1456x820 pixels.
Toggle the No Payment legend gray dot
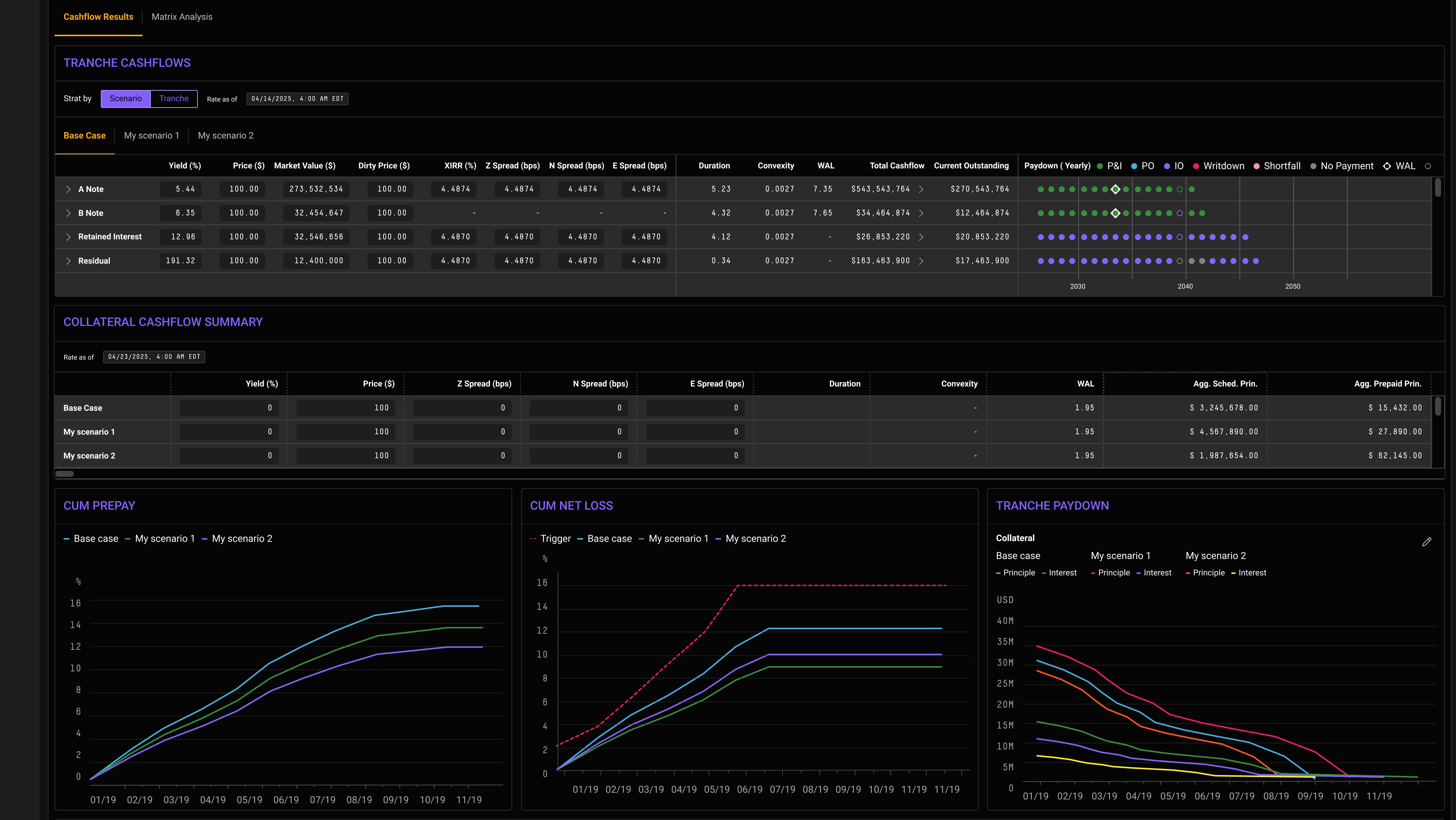tap(1313, 166)
